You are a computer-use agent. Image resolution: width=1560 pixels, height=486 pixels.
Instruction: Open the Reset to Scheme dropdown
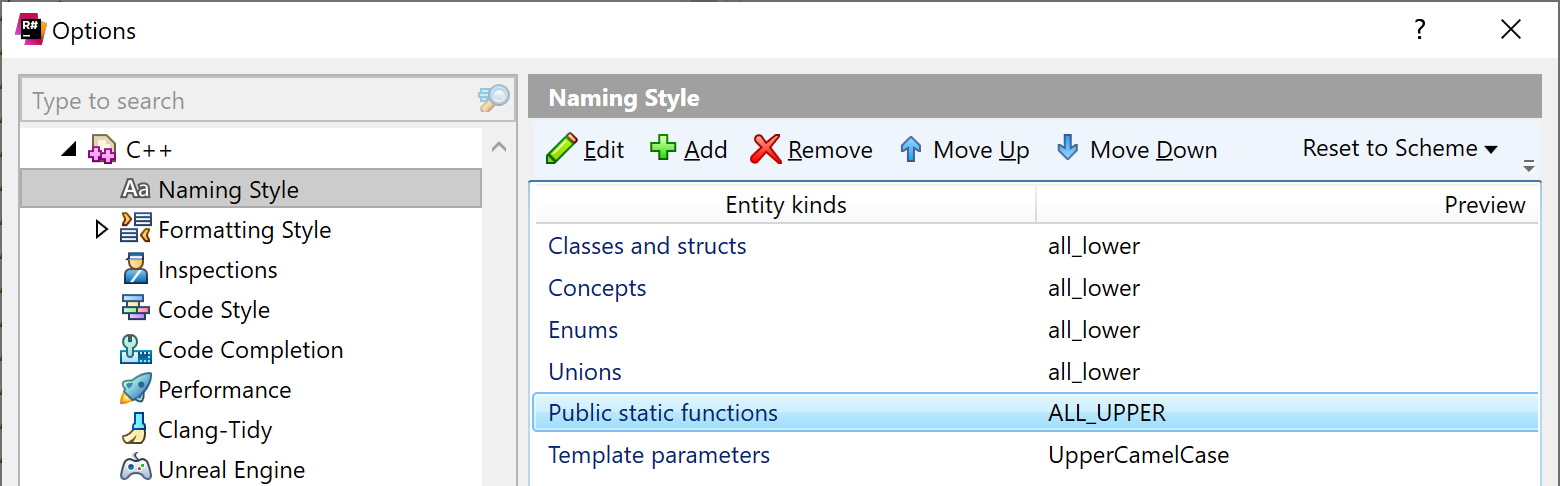[1399, 149]
